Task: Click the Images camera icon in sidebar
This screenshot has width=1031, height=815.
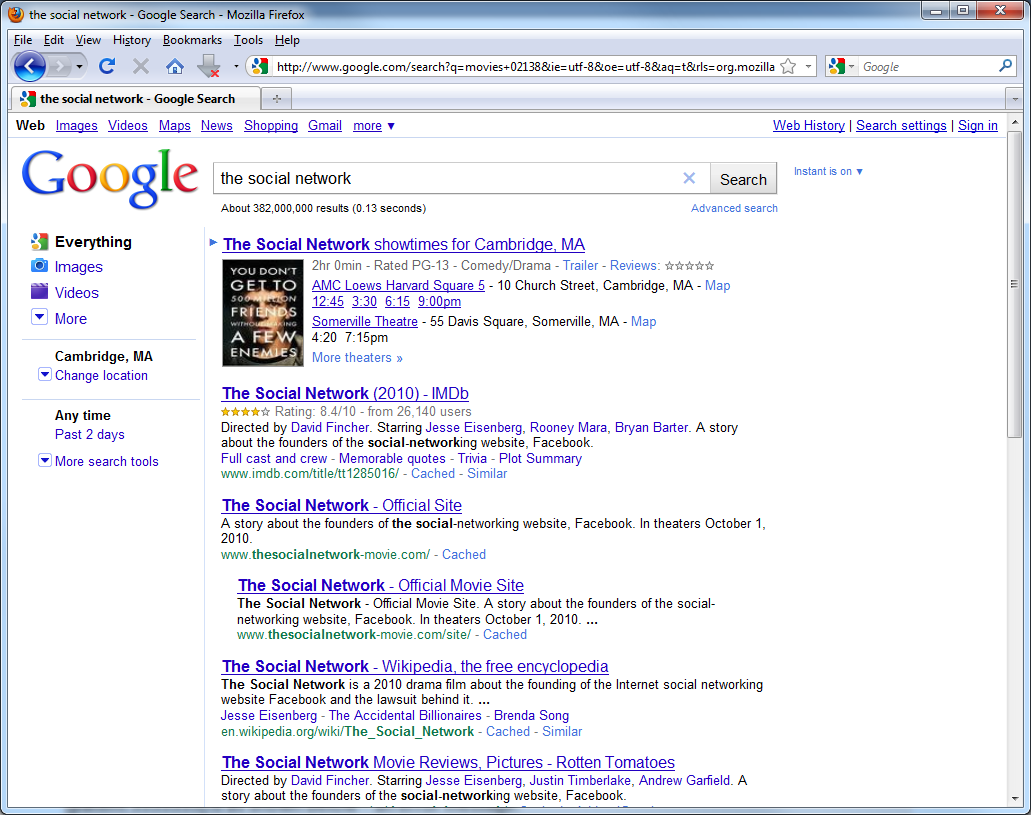Action: tap(39, 266)
